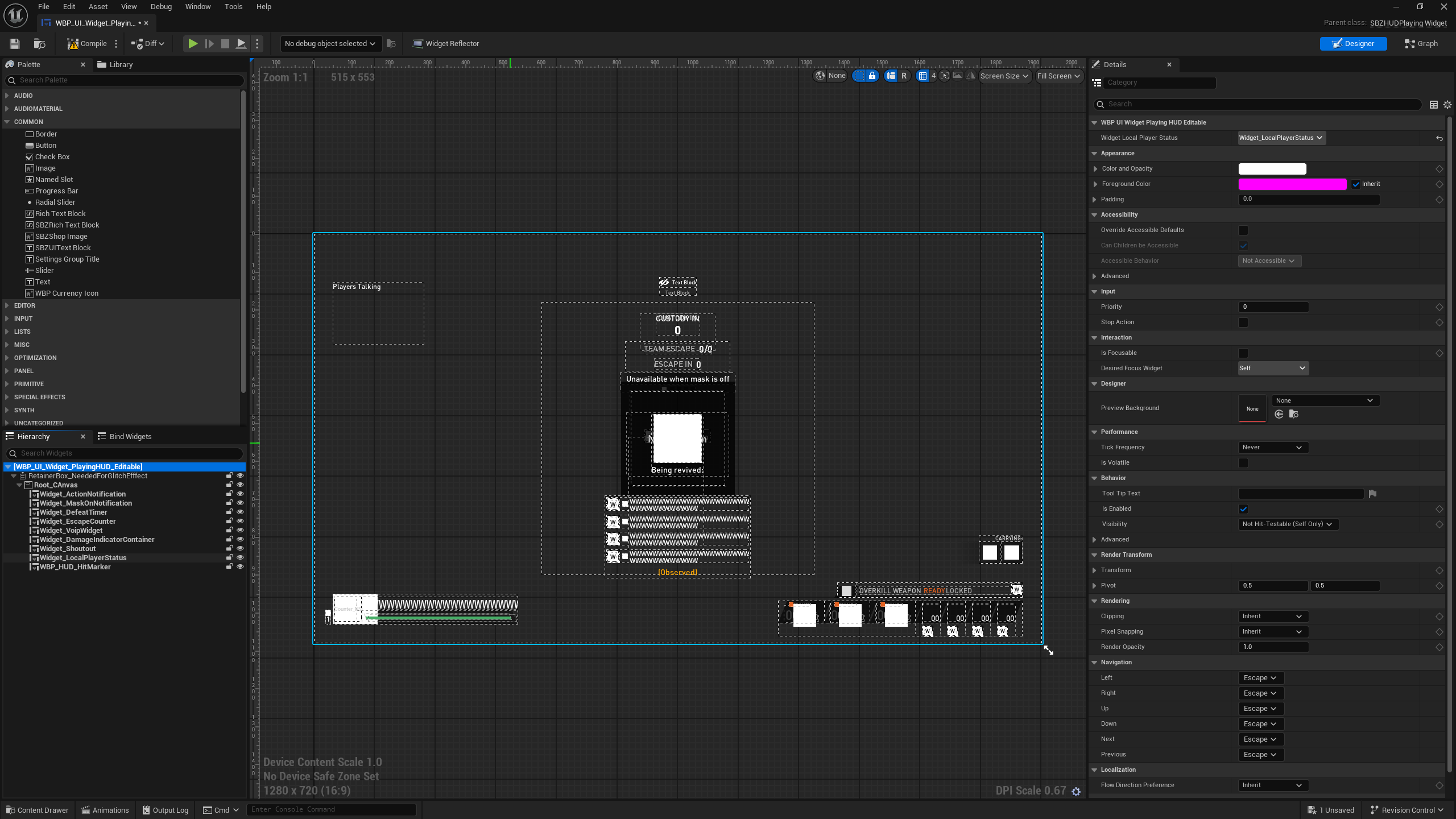The width and height of the screenshot is (1456, 819).
Task: Collapse the Root_CAnvas tree node
Action: [19, 485]
